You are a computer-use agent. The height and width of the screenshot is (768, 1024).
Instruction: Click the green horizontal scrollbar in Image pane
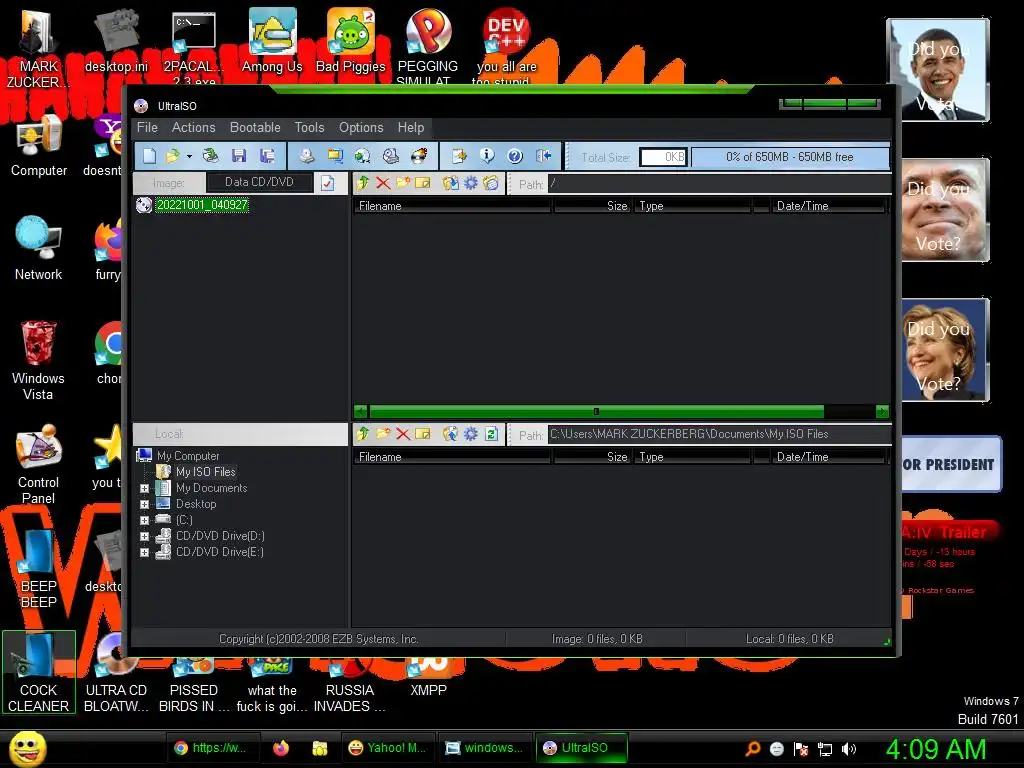click(596, 411)
